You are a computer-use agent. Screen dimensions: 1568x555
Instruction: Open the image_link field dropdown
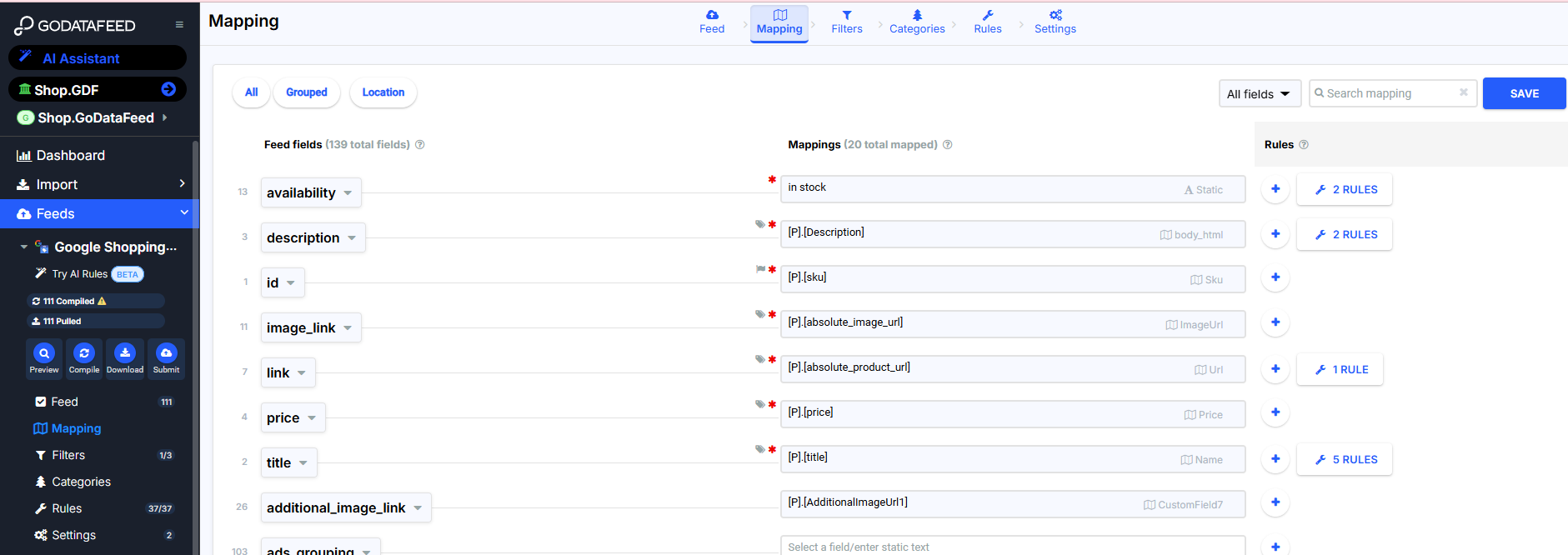pyautogui.click(x=311, y=327)
